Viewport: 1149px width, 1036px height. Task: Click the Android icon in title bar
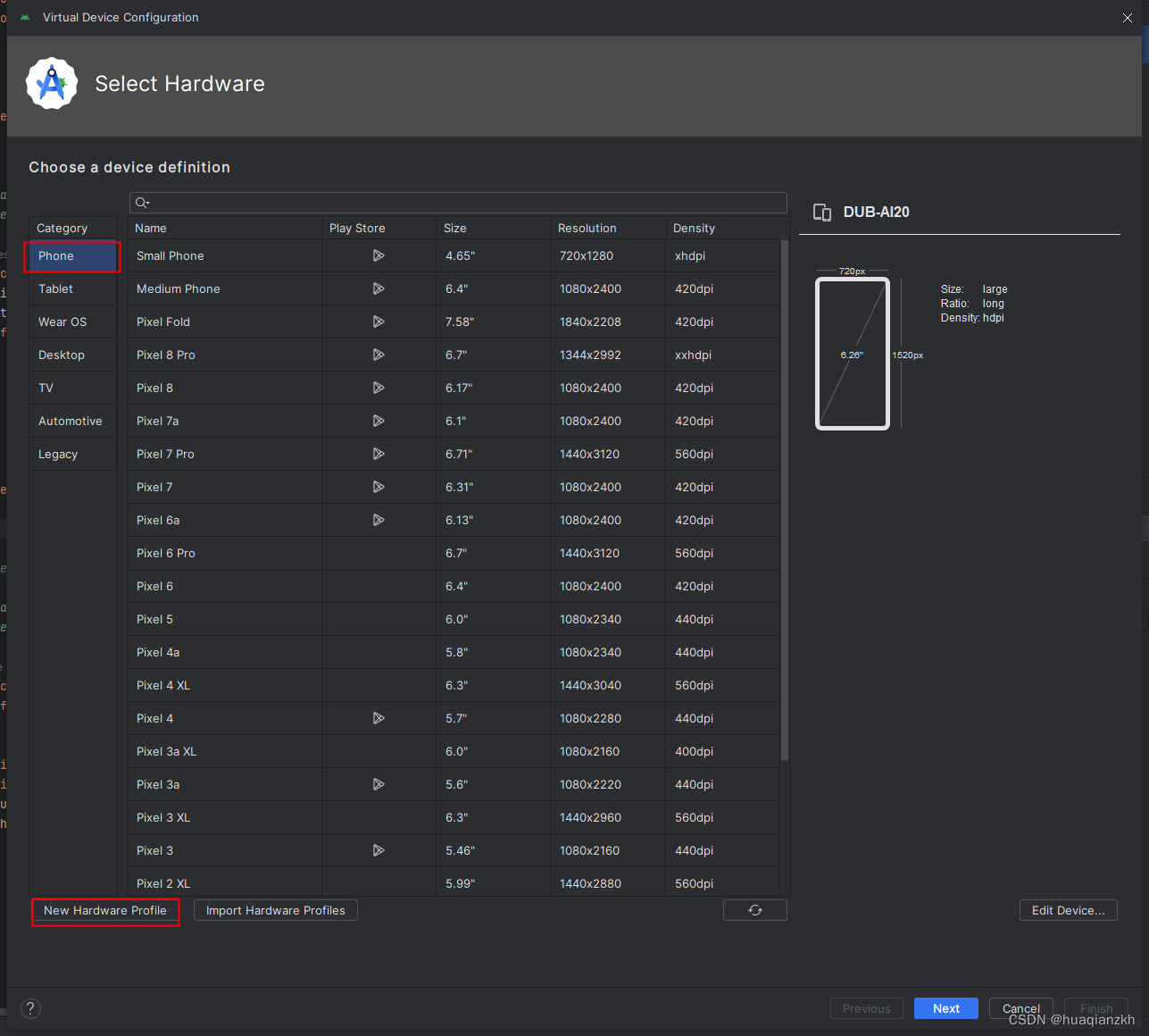25,17
